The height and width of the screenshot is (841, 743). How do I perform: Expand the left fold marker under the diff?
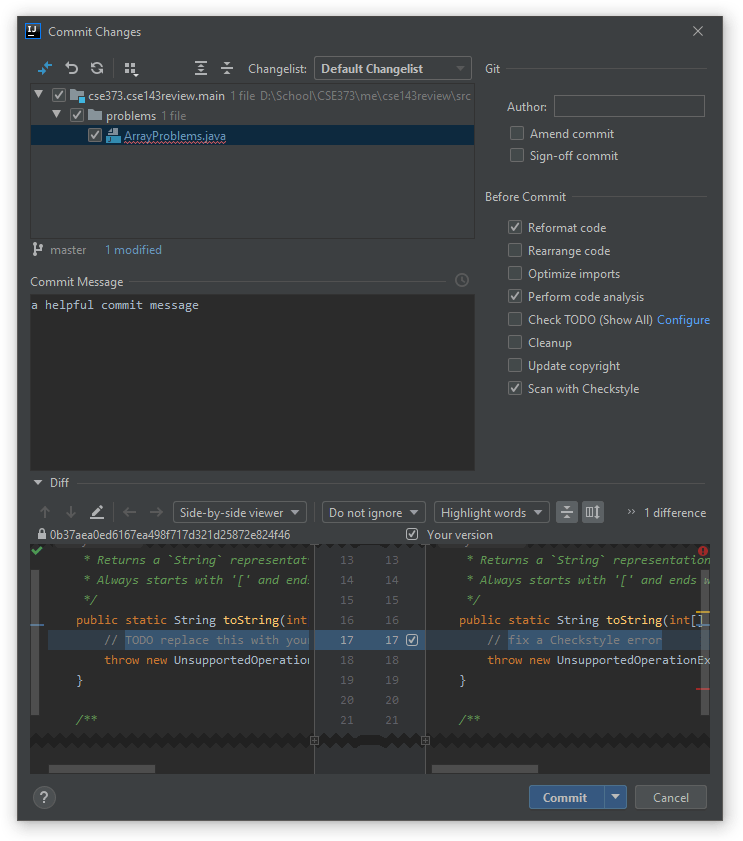315,741
